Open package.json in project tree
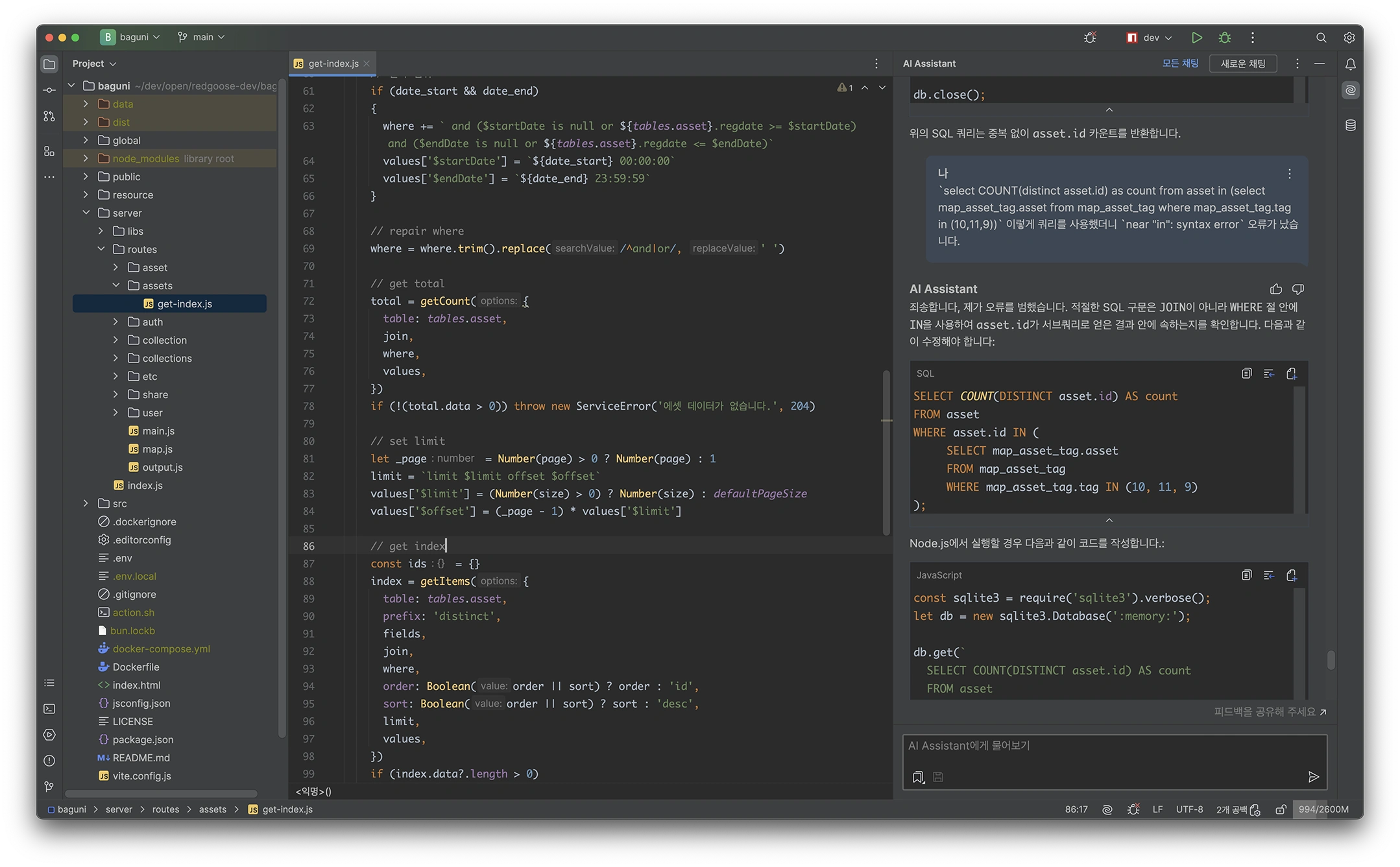The width and height of the screenshot is (1400, 867). pyautogui.click(x=143, y=739)
